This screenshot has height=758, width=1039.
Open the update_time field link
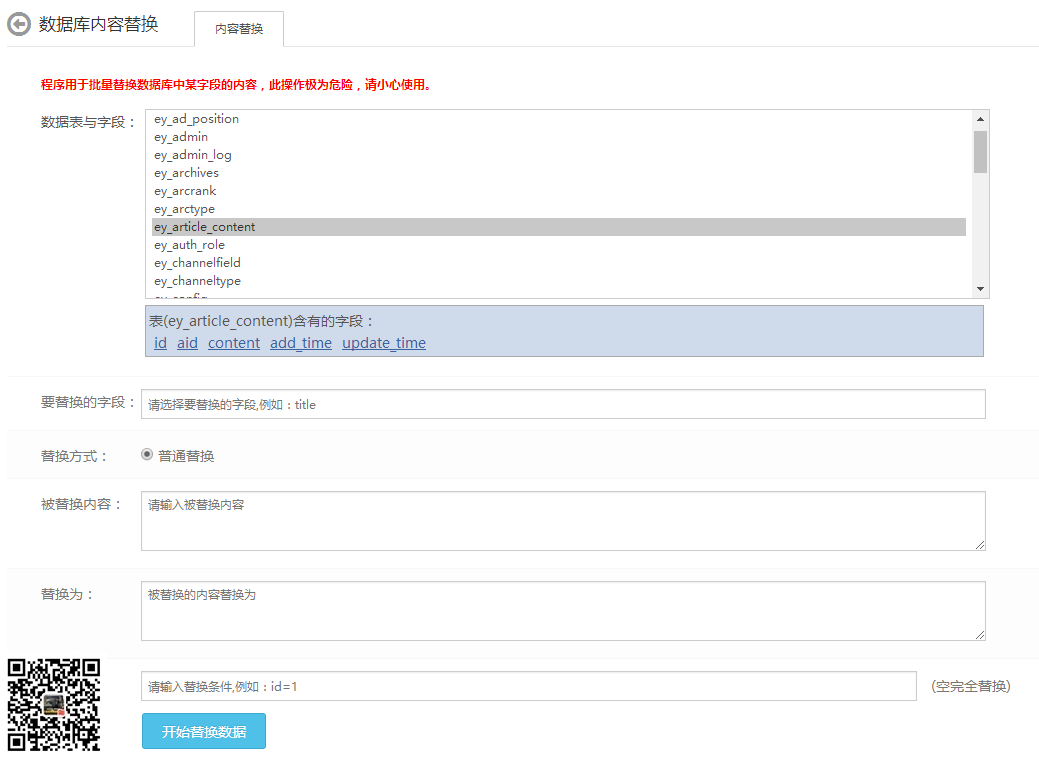coord(384,342)
